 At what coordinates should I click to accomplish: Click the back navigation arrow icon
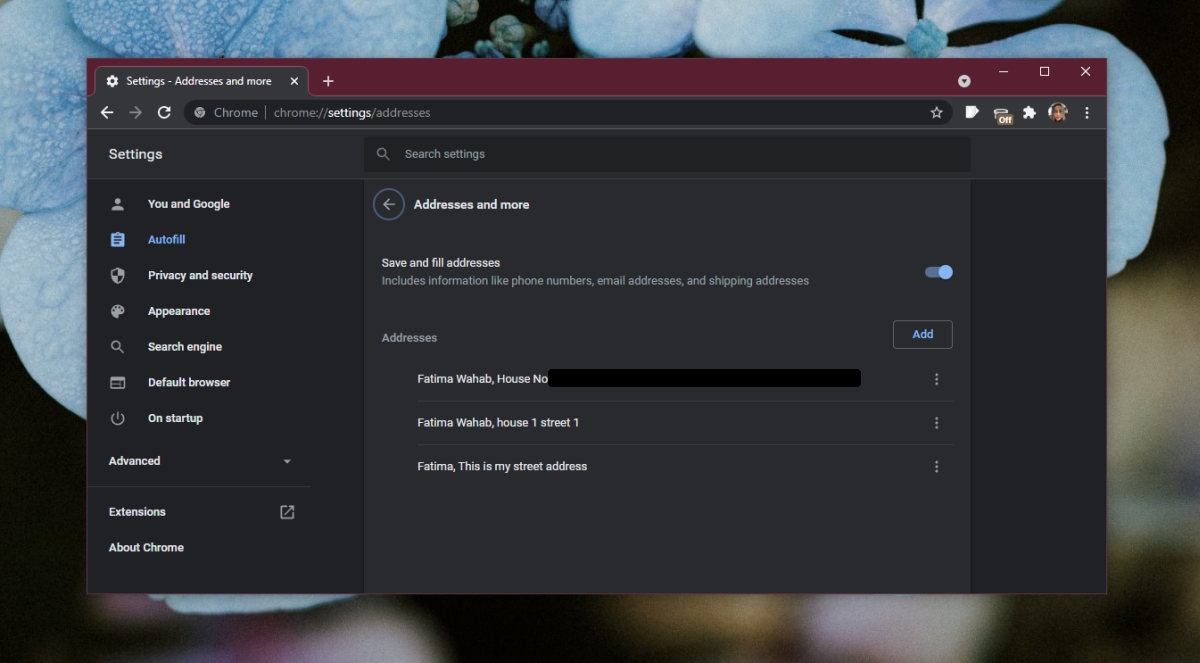pyautogui.click(x=107, y=113)
